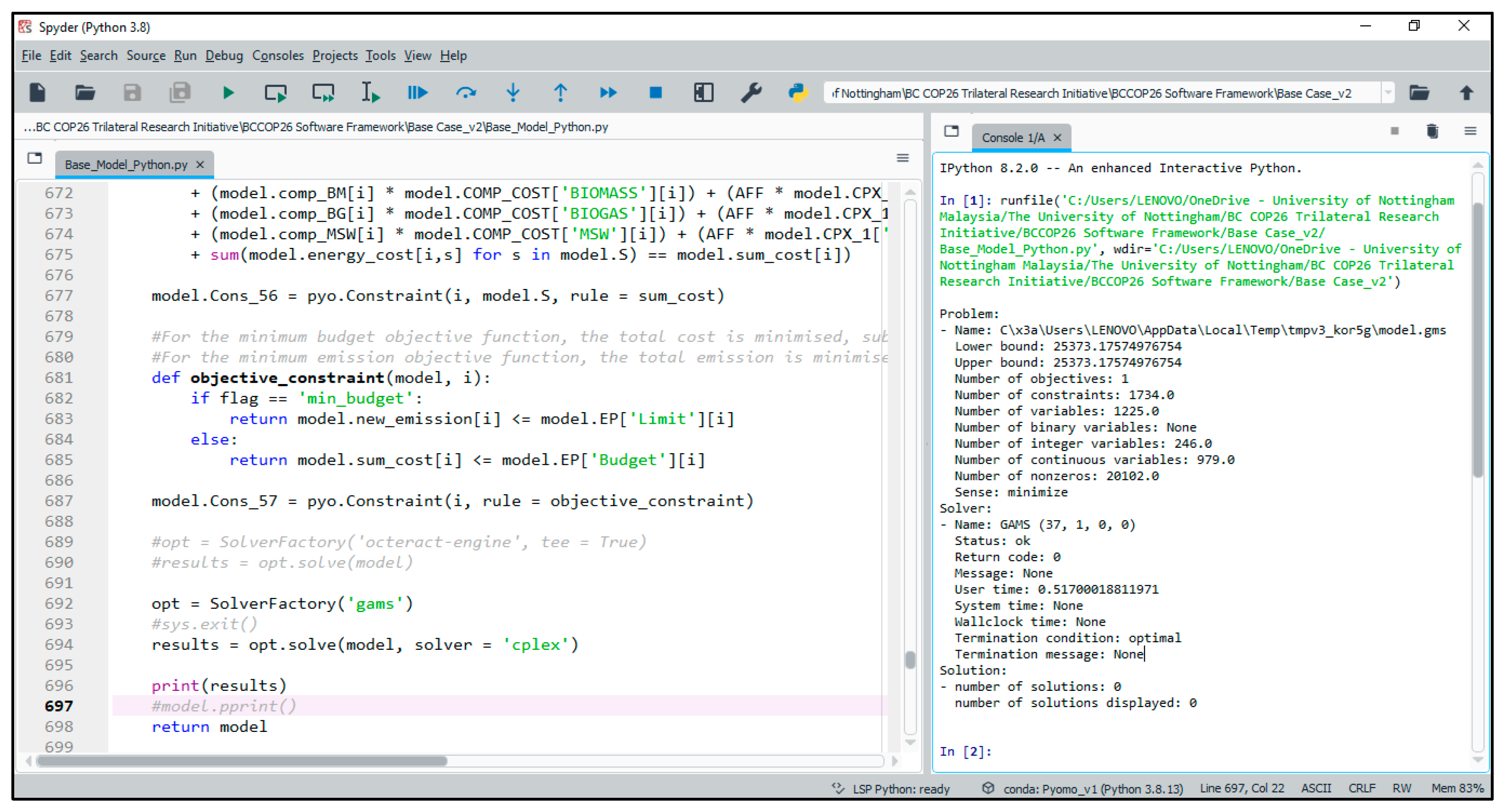Open Preferences wrench icon

point(751,93)
